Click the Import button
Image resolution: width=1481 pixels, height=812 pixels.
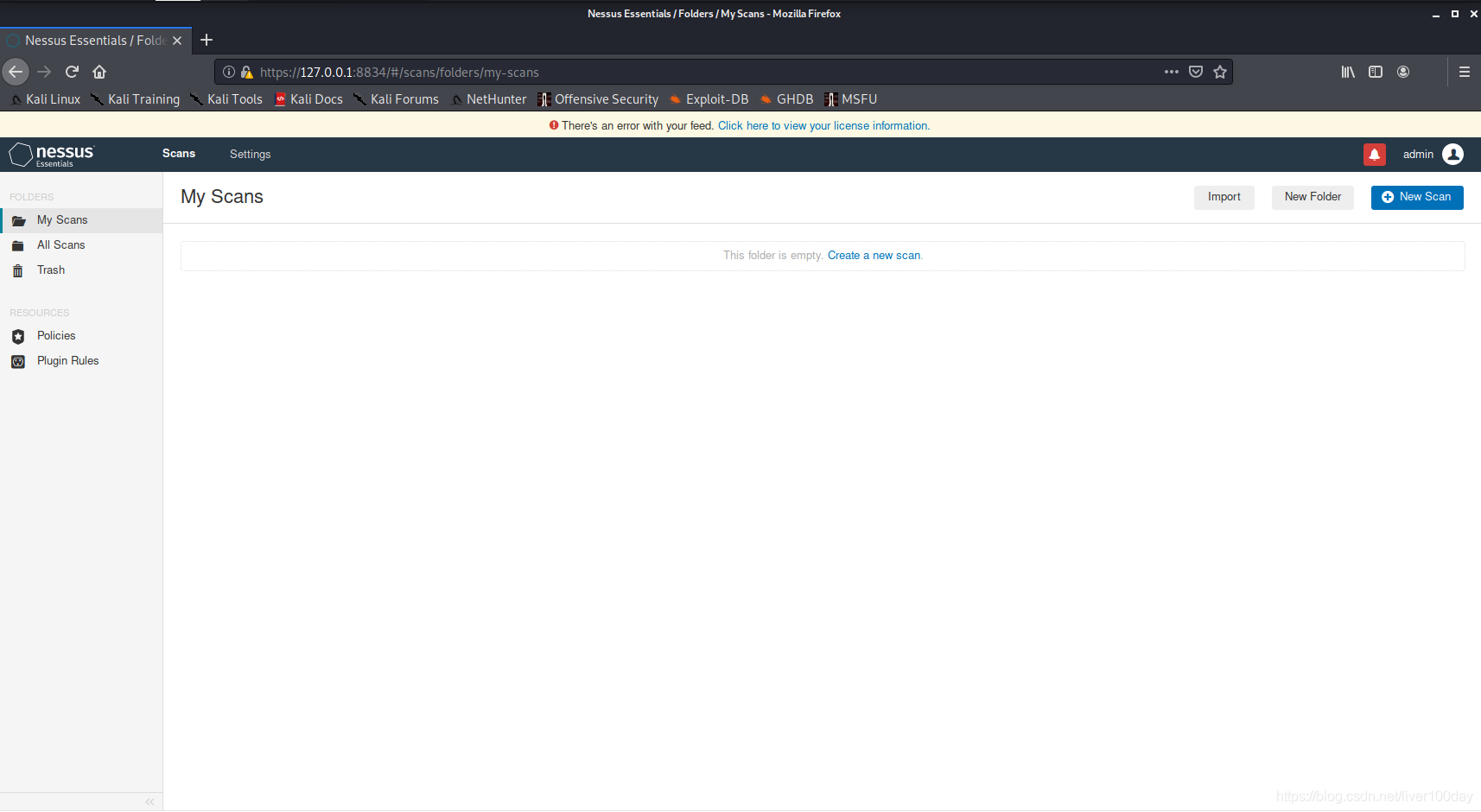(1224, 197)
